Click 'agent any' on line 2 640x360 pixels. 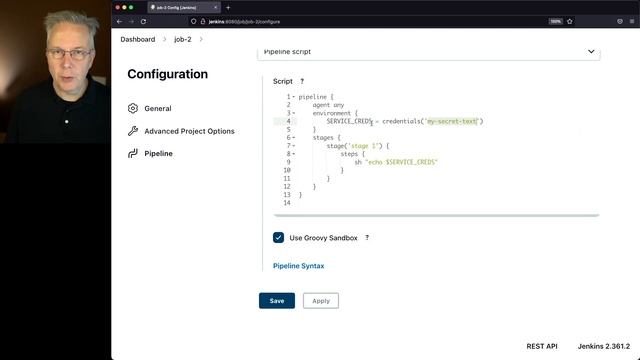pyautogui.click(x=328, y=105)
